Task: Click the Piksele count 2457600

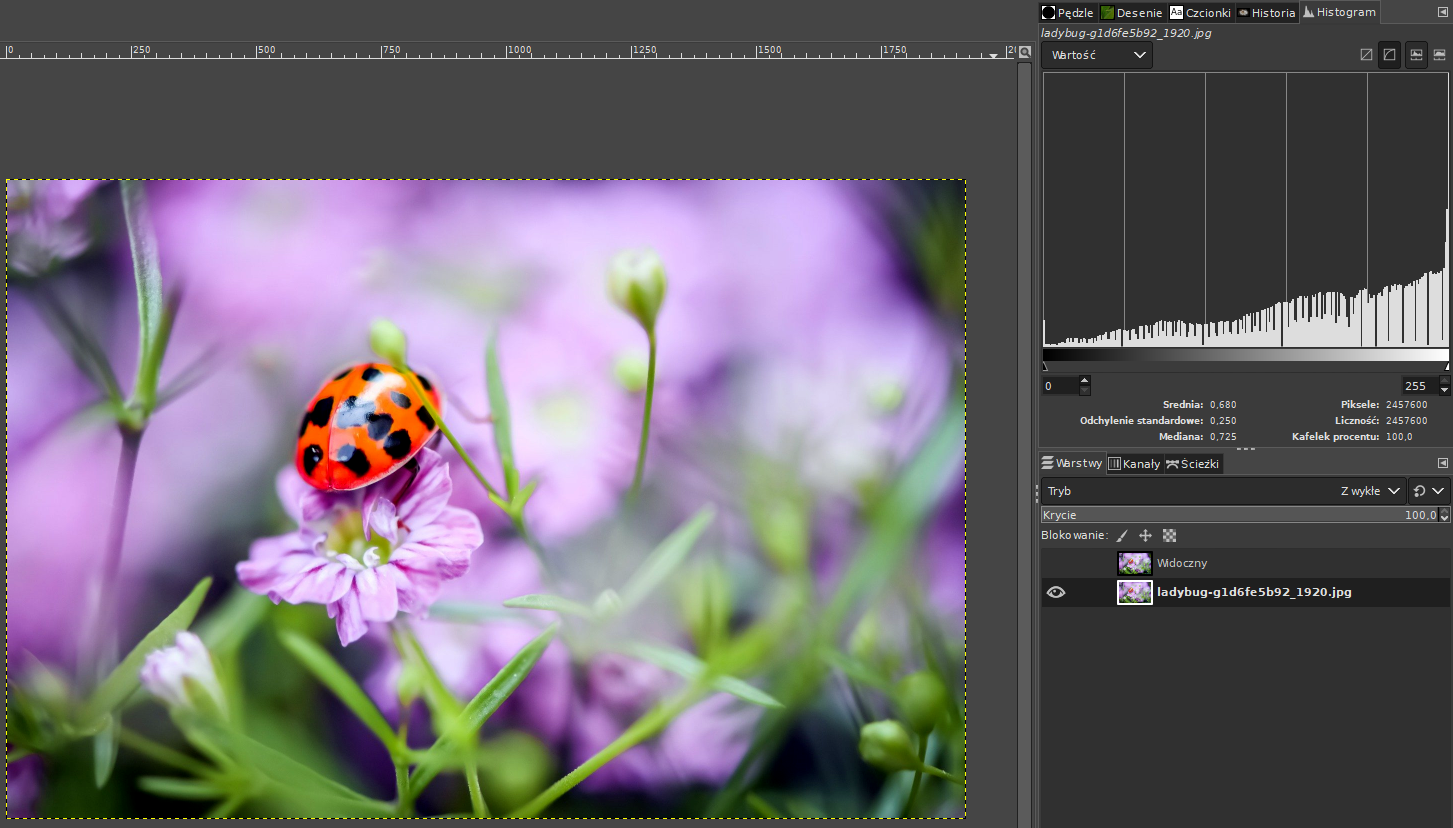Action: tap(1406, 405)
